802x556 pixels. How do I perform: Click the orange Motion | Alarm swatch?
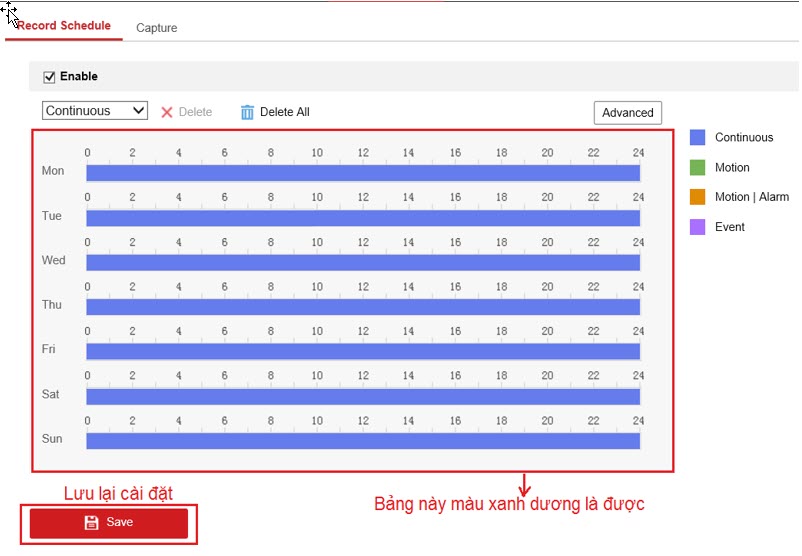point(697,197)
